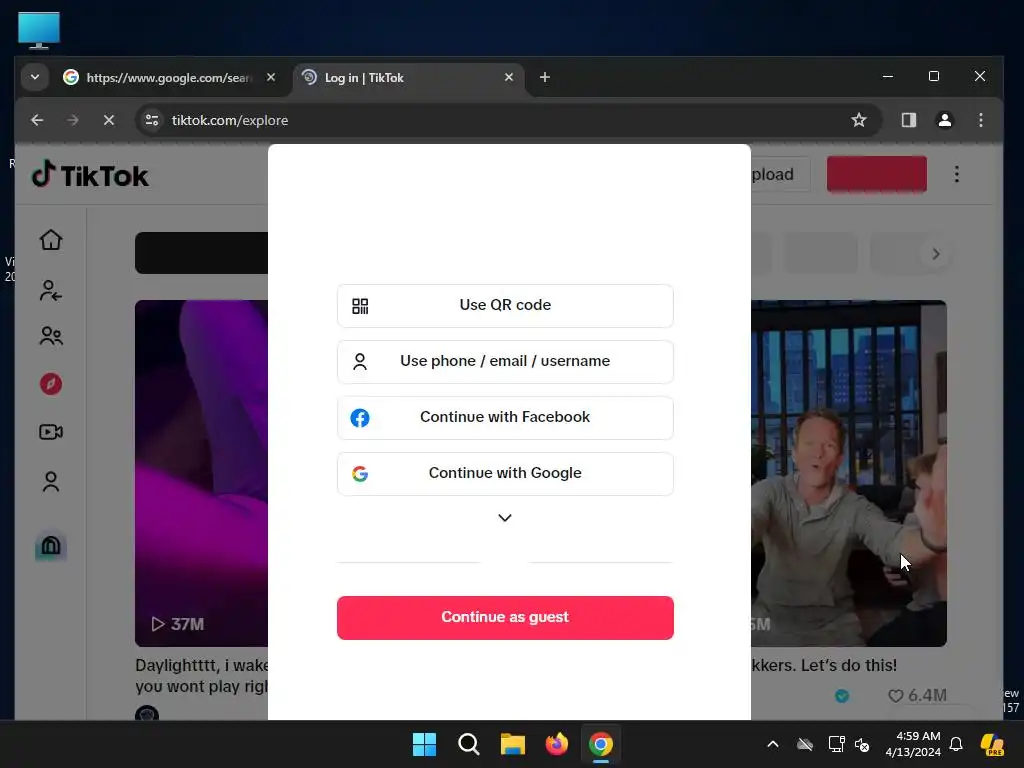Image resolution: width=1024 pixels, height=768 pixels.
Task: Click Chrome icon in taskbar
Action: tap(601, 744)
